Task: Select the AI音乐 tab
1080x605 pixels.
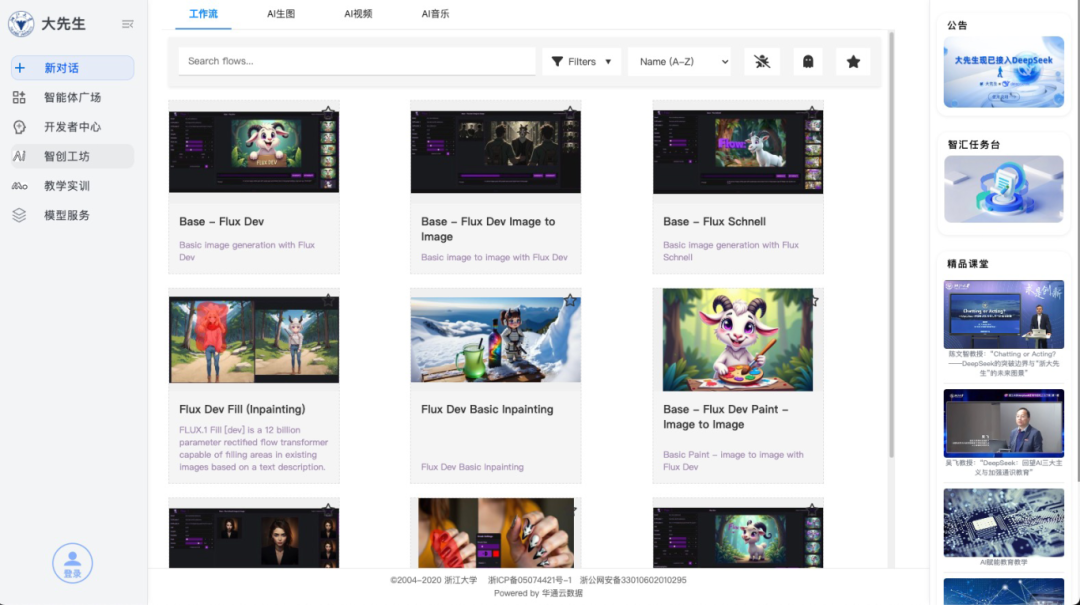Action: [x=435, y=14]
